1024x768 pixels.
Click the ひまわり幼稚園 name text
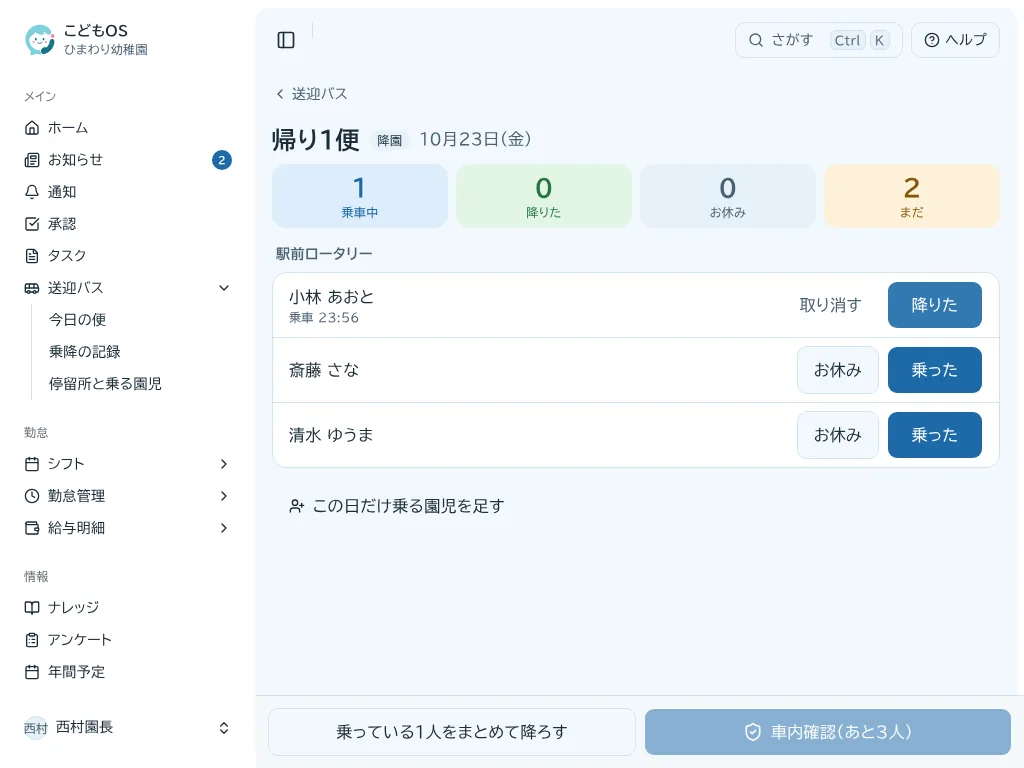pos(106,50)
